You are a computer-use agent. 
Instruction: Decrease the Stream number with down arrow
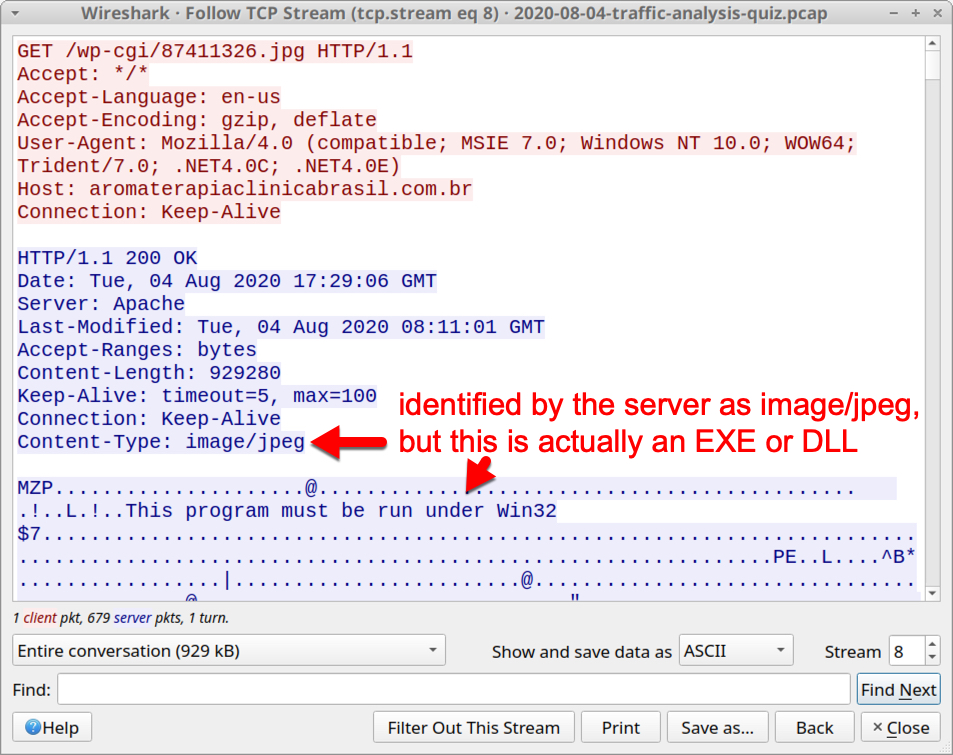[x=932, y=658]
